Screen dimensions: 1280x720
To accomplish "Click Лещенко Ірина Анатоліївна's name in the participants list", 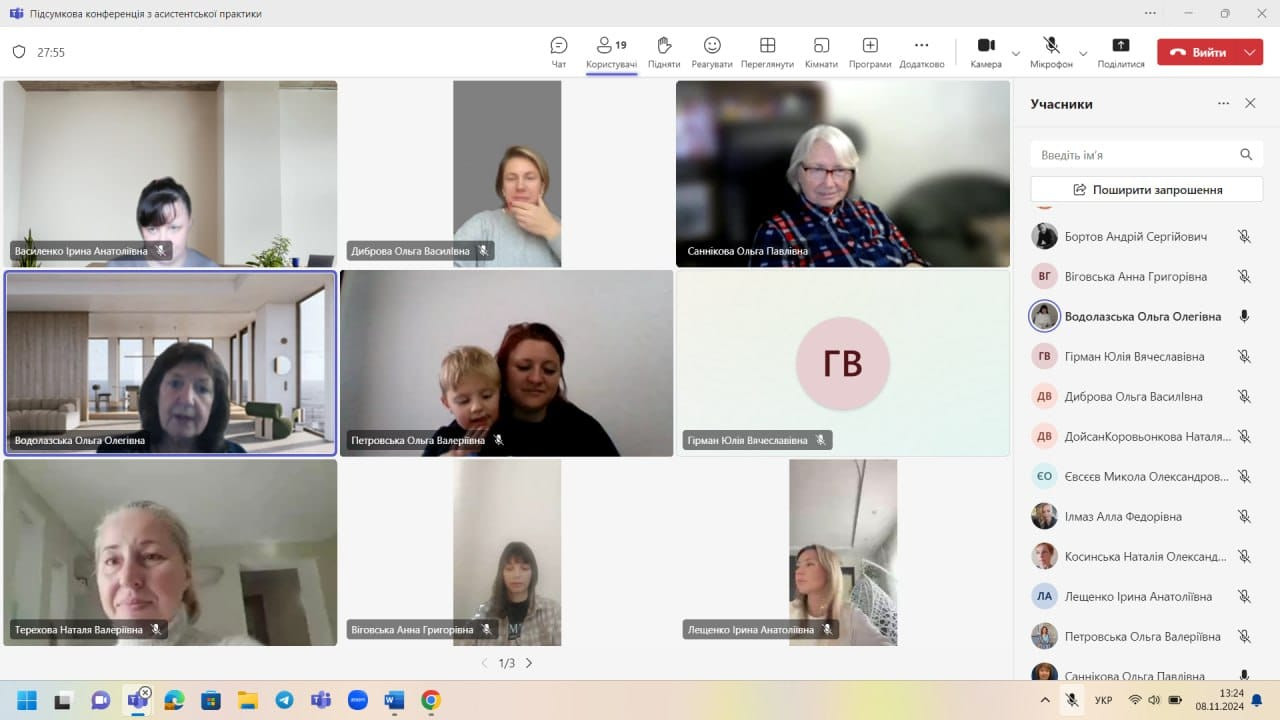I will (1138, 597).
